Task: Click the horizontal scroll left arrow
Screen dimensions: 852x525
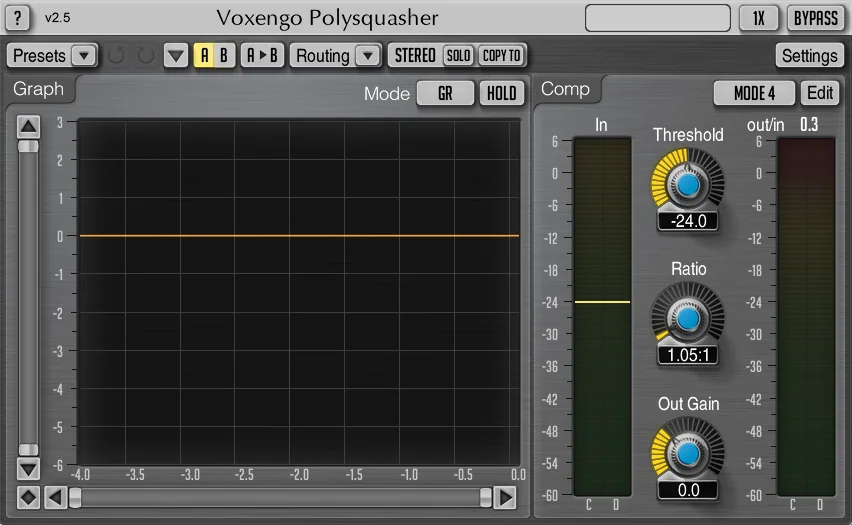Action: click(x=55, y=497)
